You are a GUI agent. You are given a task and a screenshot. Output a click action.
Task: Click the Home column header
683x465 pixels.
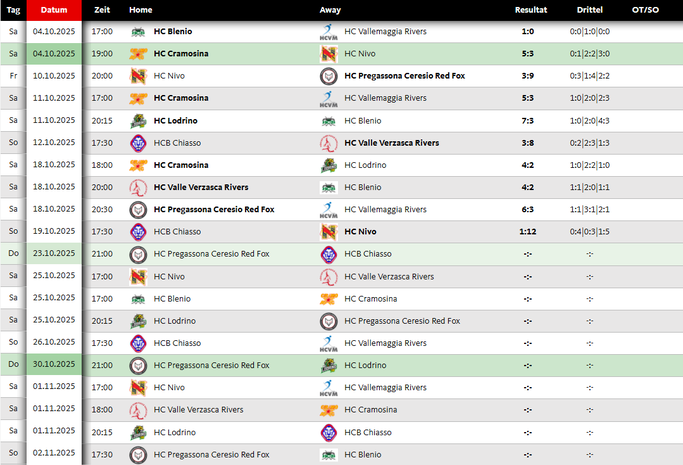(141, 9)
